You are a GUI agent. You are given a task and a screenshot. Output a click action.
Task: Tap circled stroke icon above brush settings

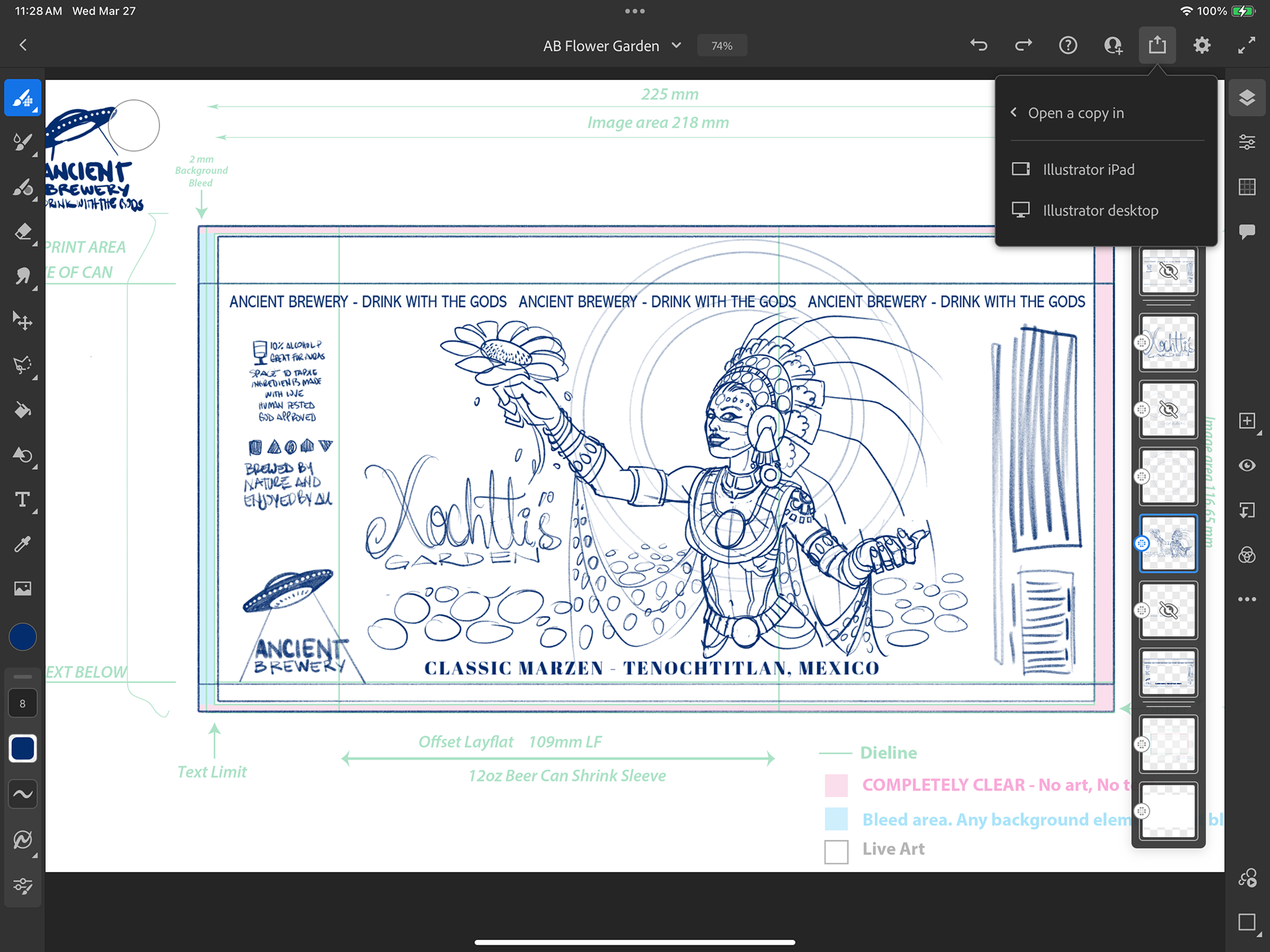22,840
